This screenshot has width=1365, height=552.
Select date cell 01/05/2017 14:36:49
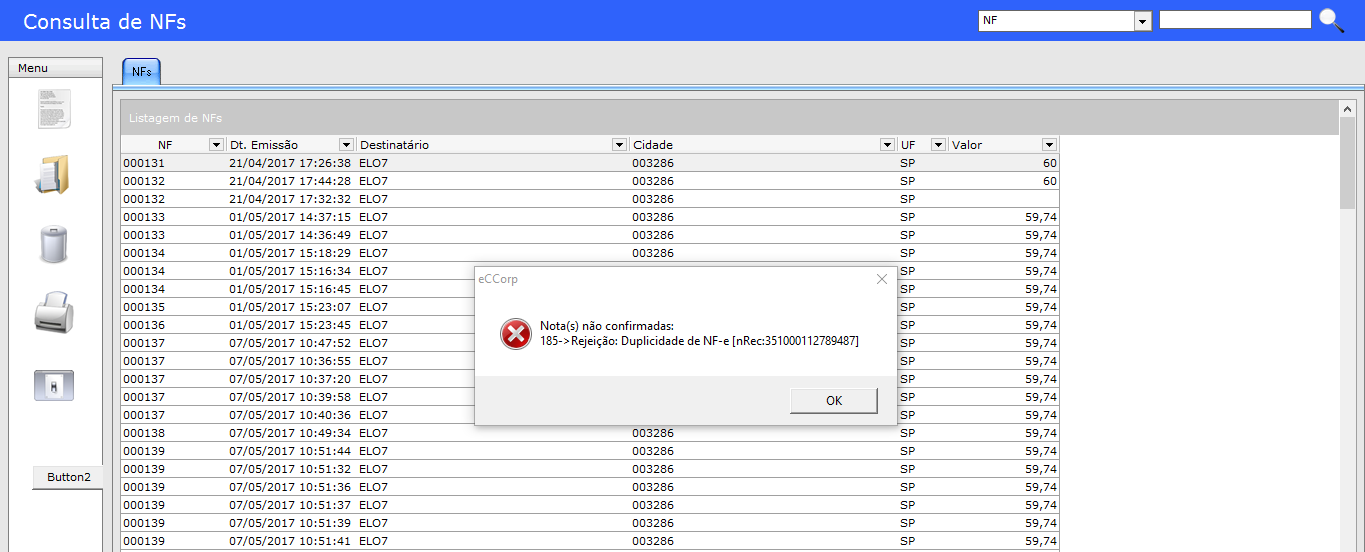[291, 235]
